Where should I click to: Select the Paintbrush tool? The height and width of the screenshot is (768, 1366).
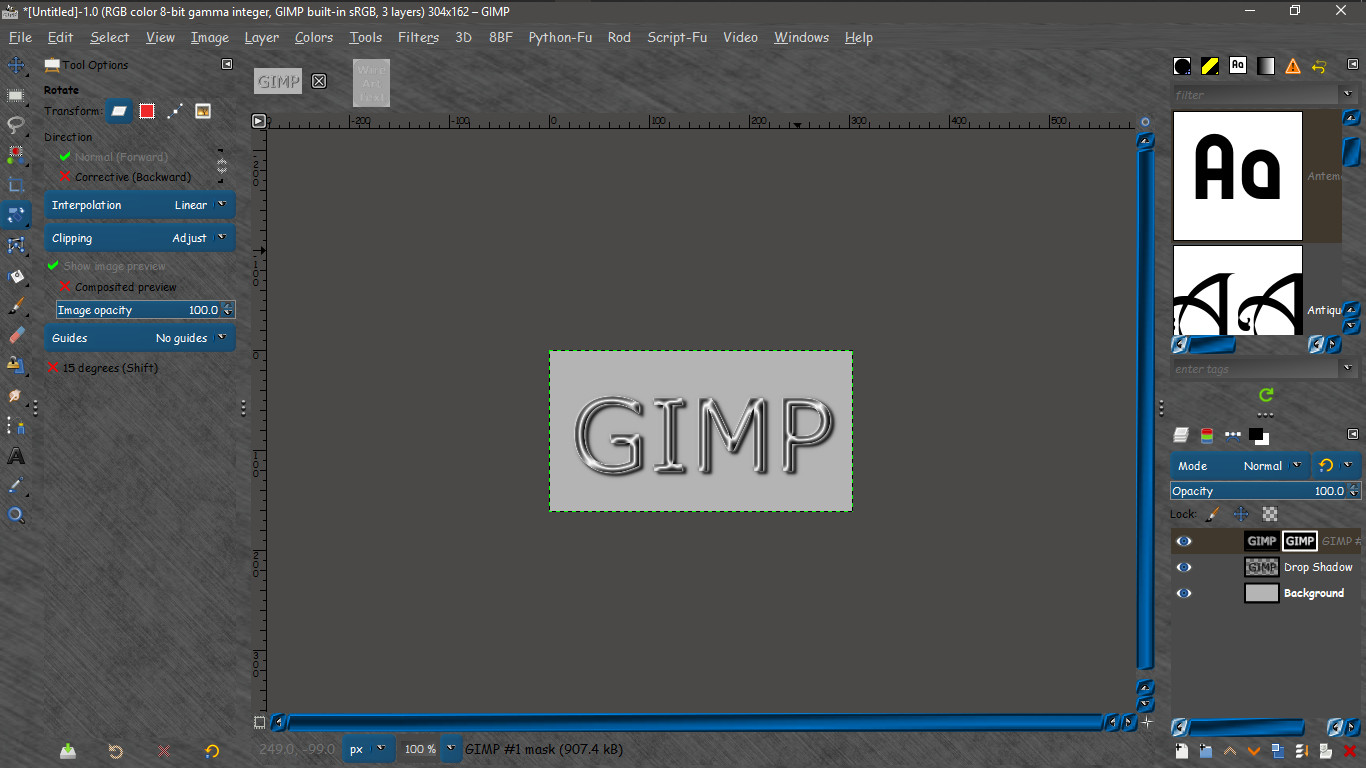[16, 306]
